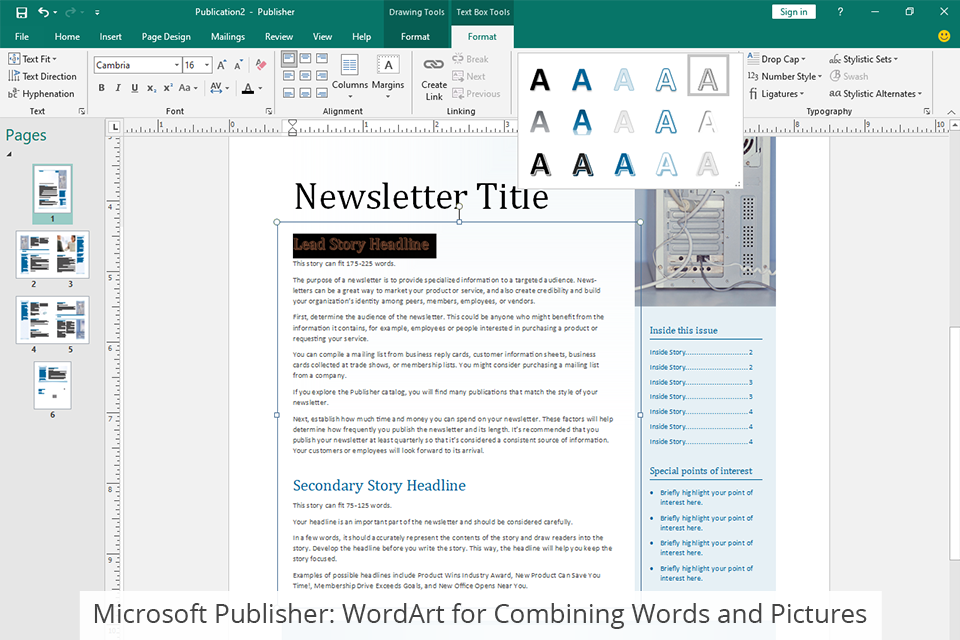Click the yellow smiley feedback icon
960x640 pixels.
pos(944,36)
